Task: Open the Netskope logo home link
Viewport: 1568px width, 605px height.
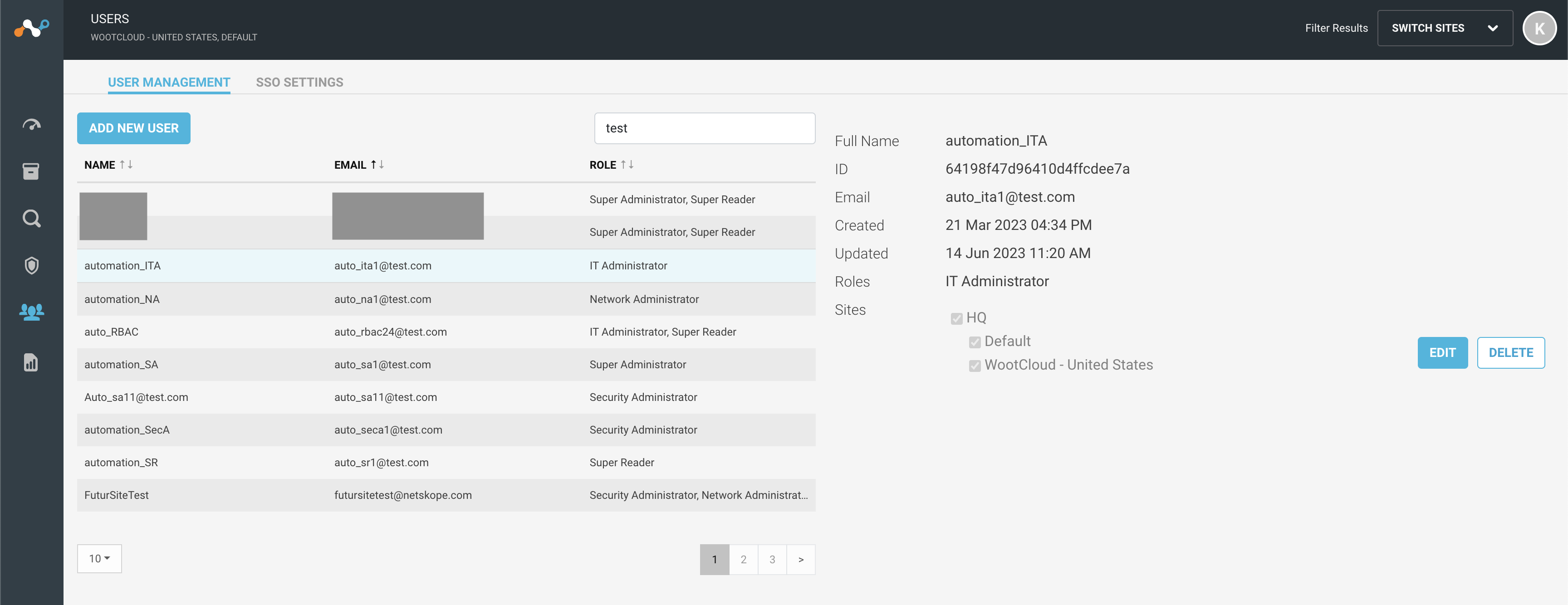Action: [x=32, y=28]
